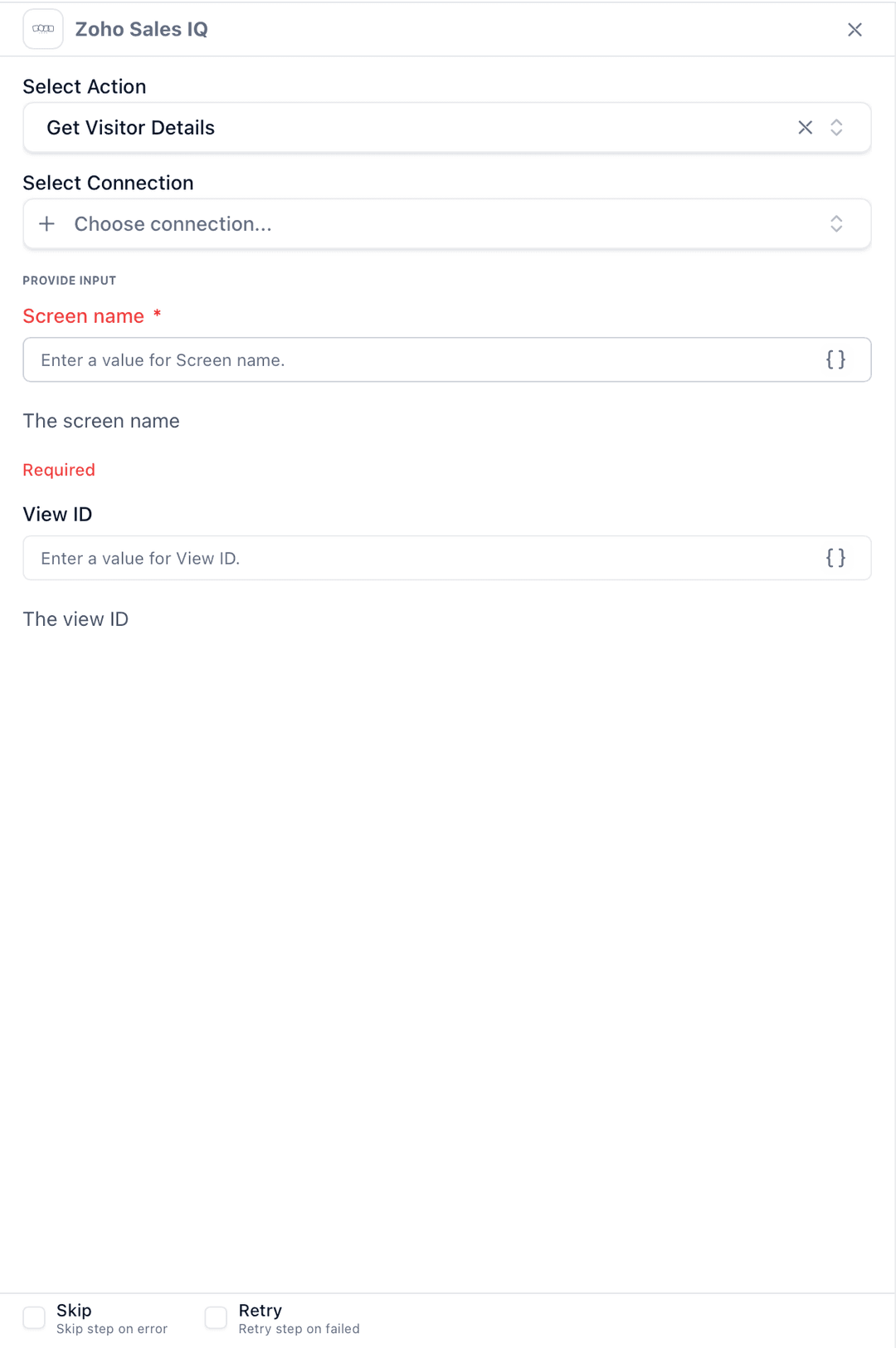
Task: Enable Skip step on error
Action: (33, 1317)
